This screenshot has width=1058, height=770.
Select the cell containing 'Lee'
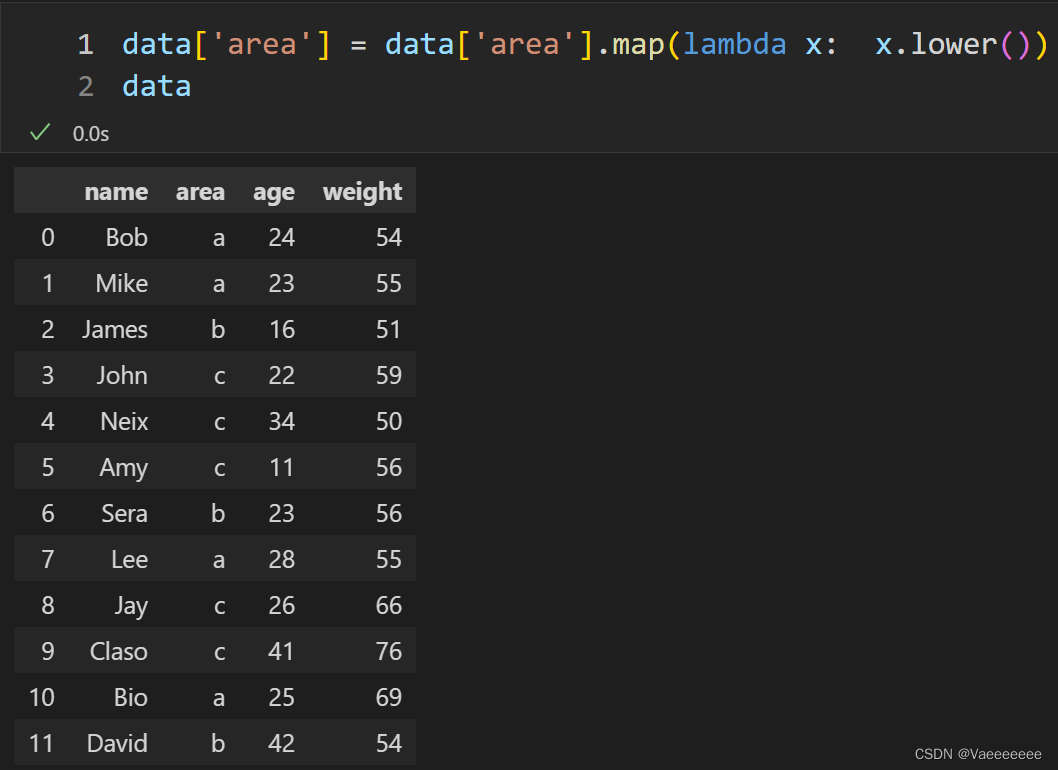130,559
